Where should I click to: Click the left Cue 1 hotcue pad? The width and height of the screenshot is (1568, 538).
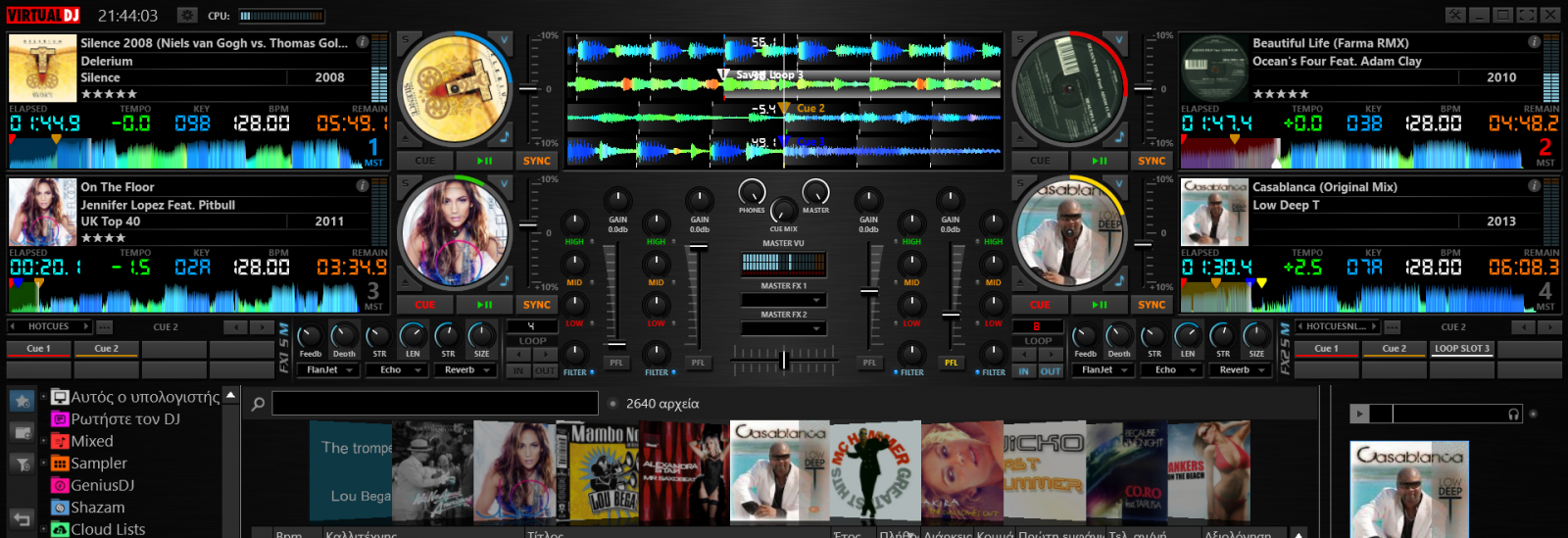[39, 349]
